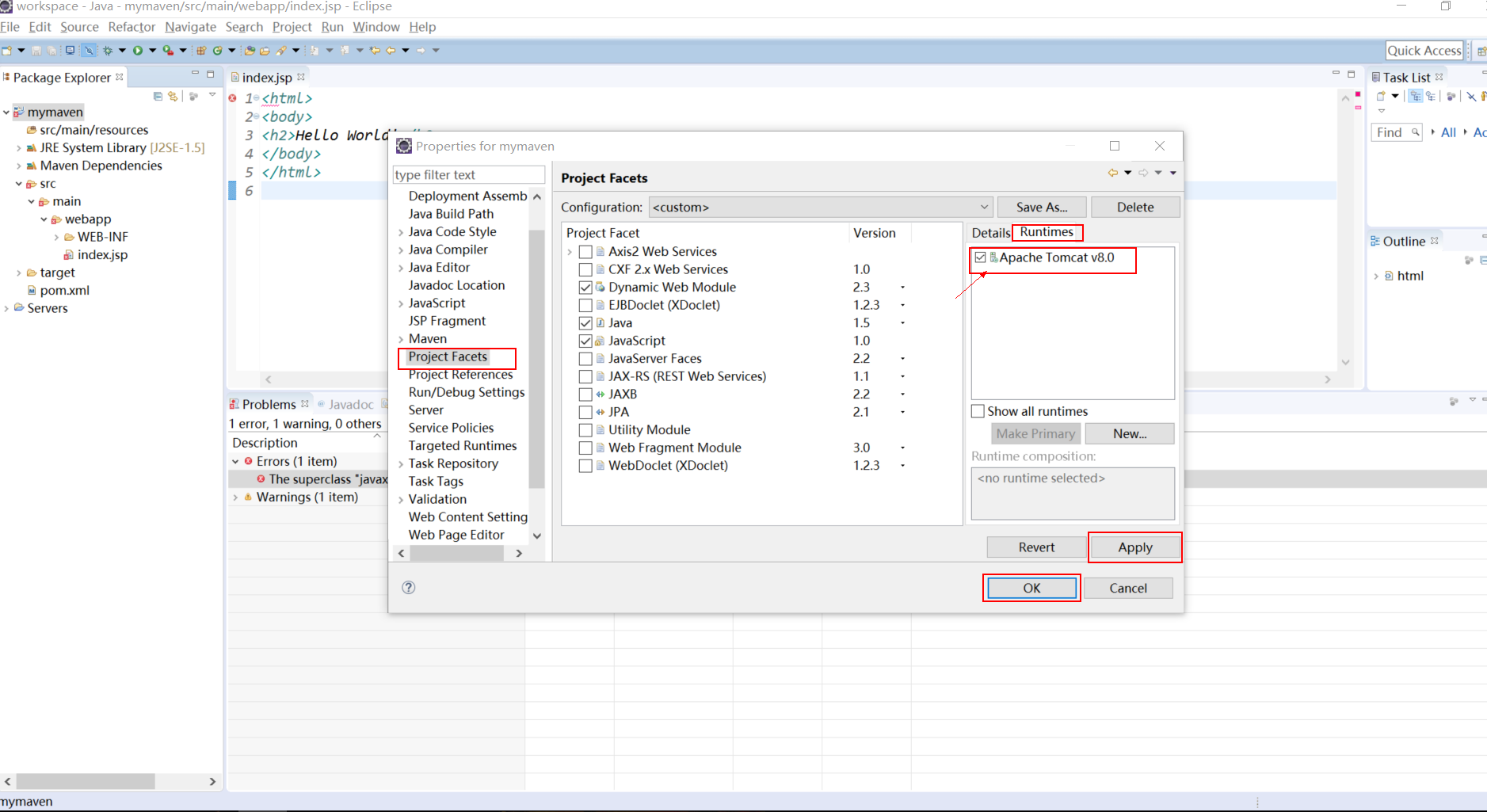Viewport: 1487px width, 812px height.
Task: Open the Window menu
Action: point(376,27)
